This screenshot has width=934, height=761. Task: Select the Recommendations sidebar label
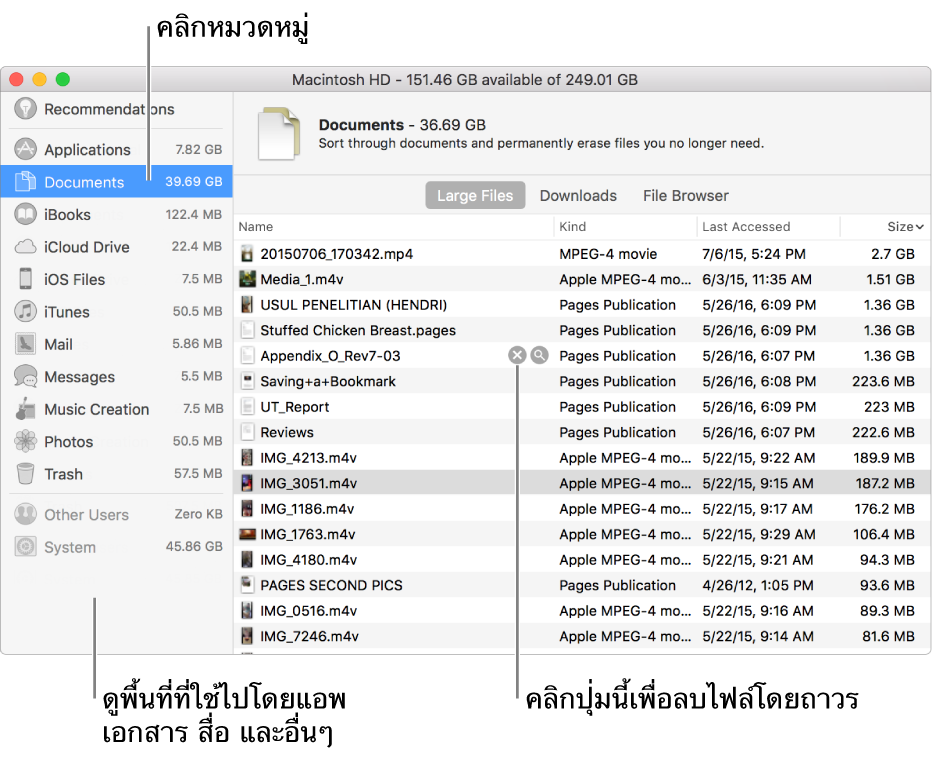(x=109, y=109)
